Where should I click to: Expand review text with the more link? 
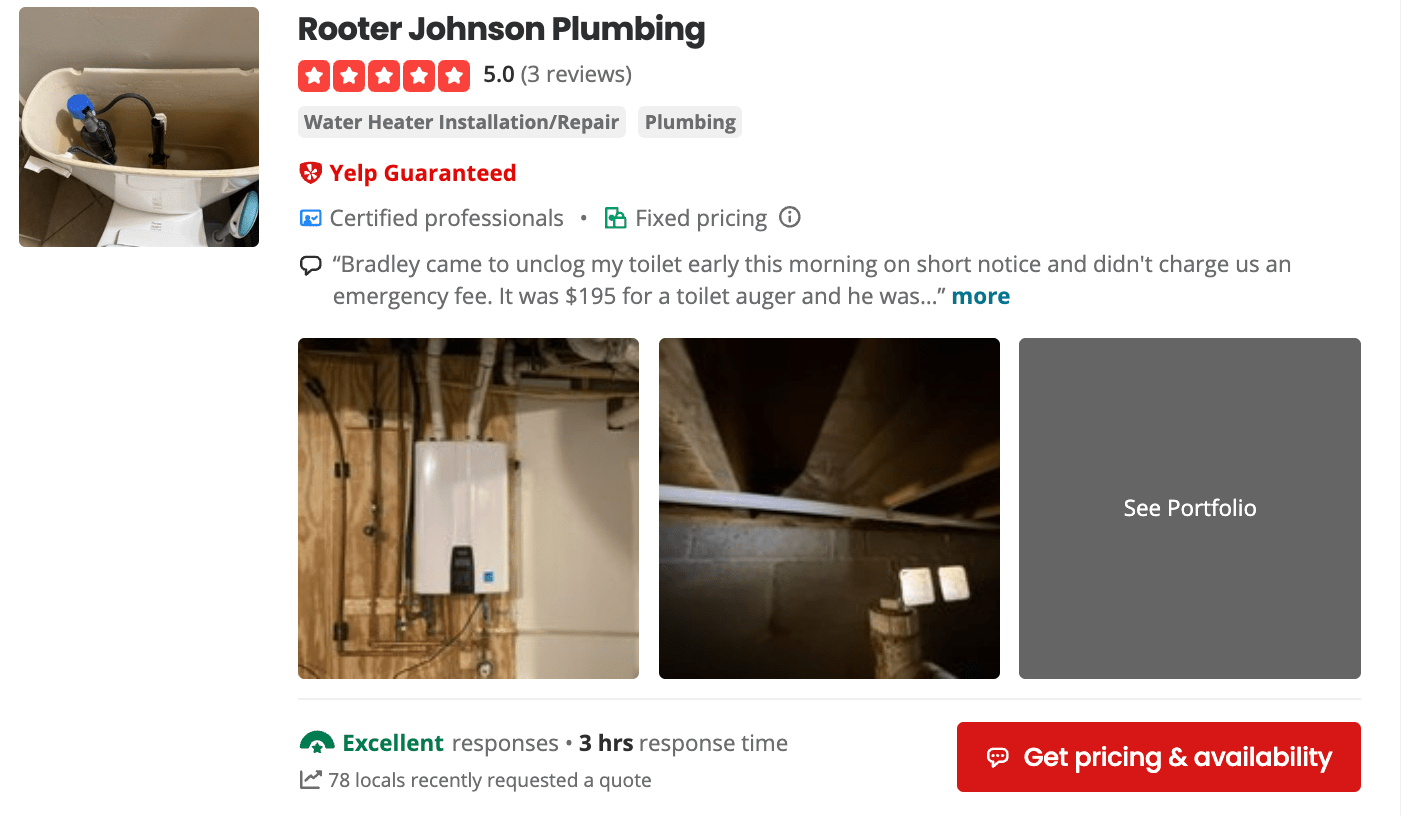(x=981, y=296)
